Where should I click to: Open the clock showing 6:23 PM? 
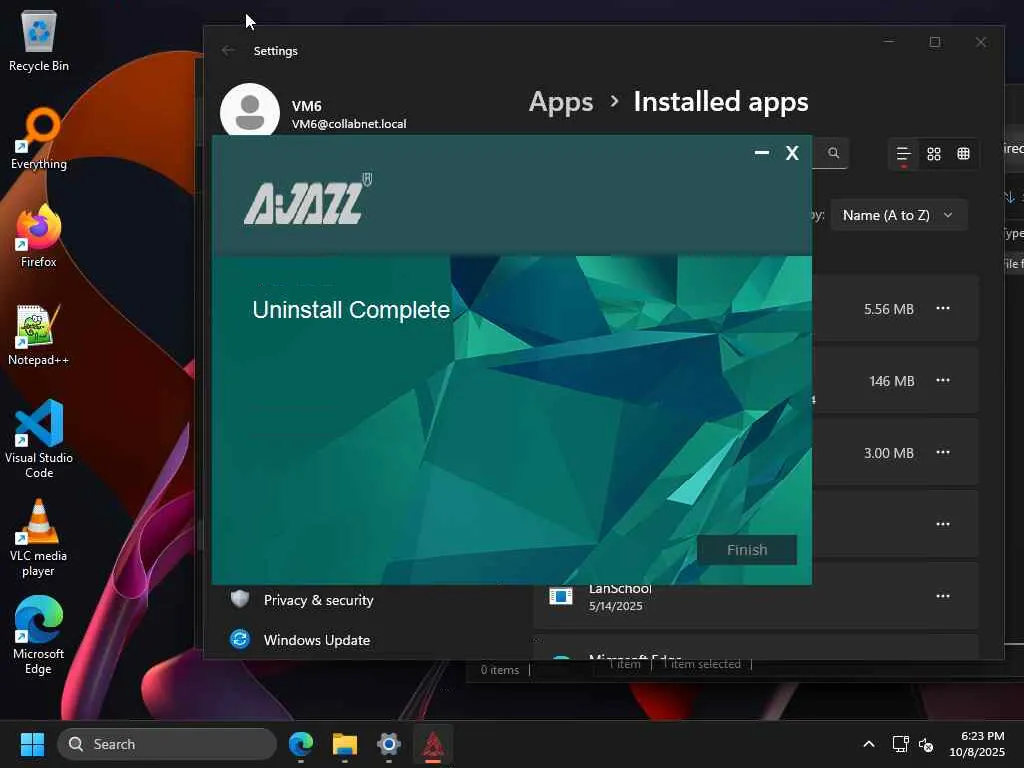[x=976, y=744]
